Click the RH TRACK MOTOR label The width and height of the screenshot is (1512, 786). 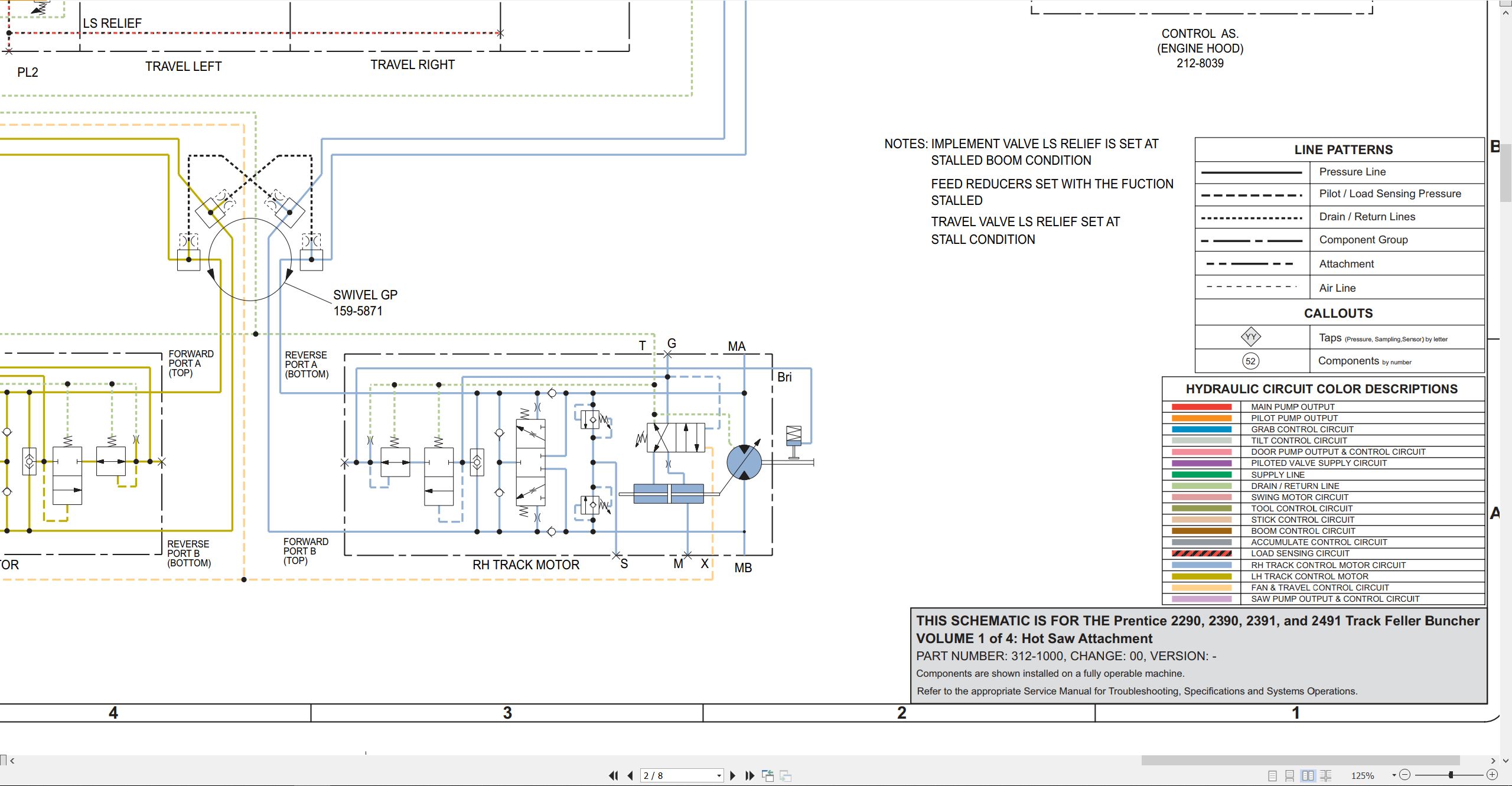[526, 565]
